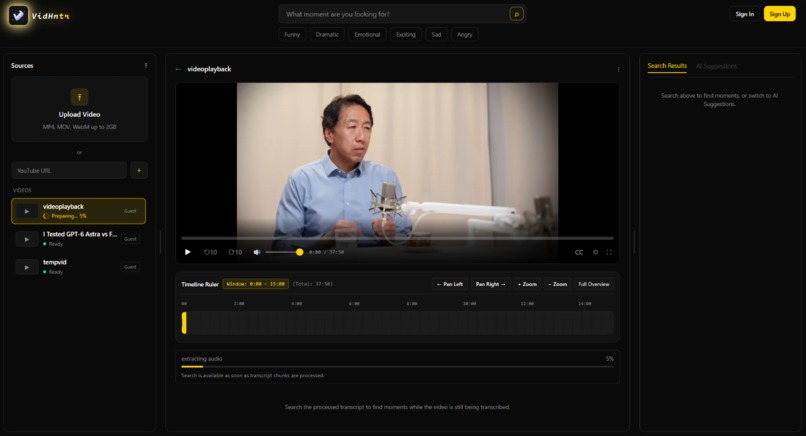Play the tempvid source thumbnail

27,267
